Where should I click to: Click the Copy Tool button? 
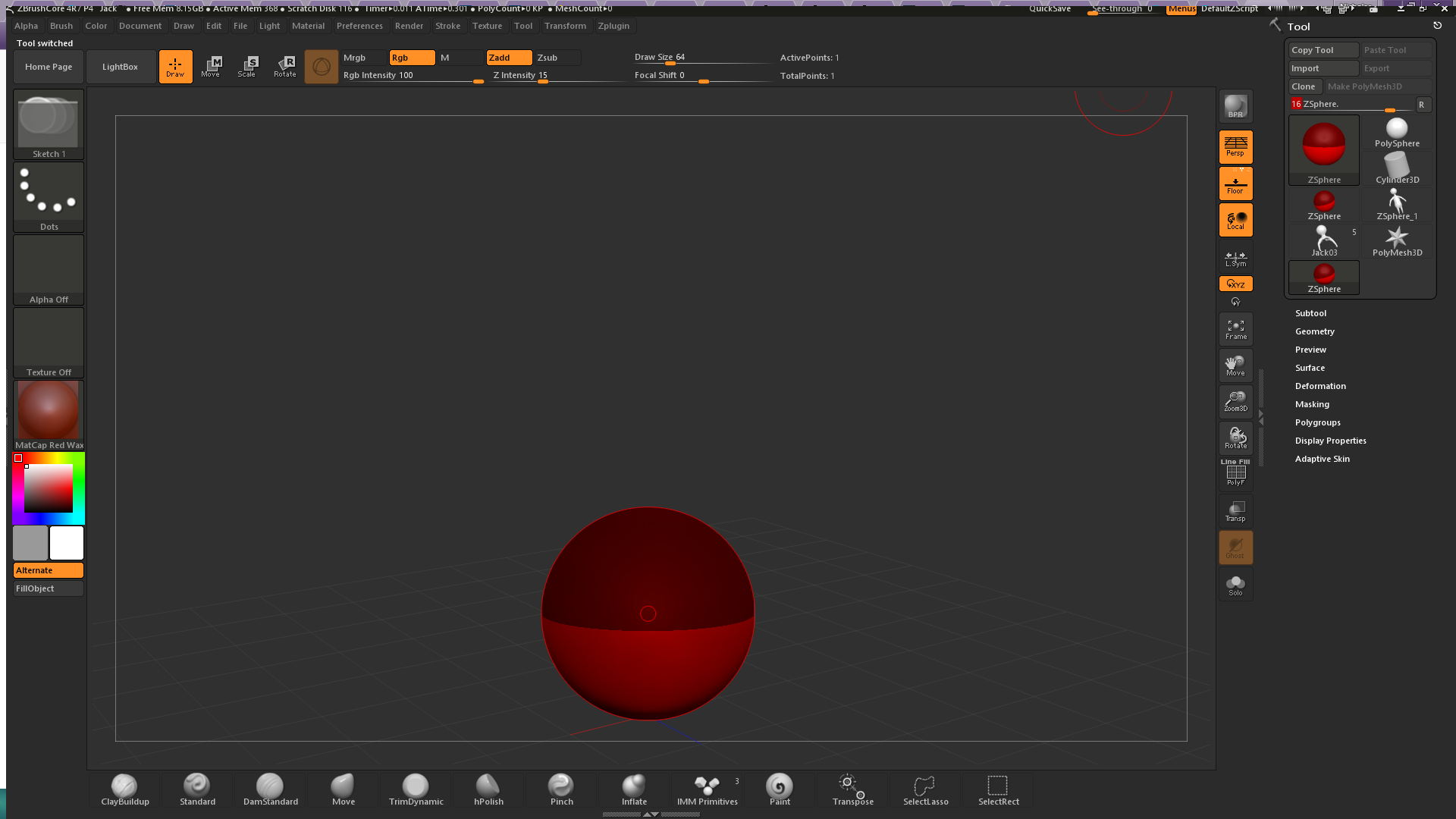[1323, 50]
